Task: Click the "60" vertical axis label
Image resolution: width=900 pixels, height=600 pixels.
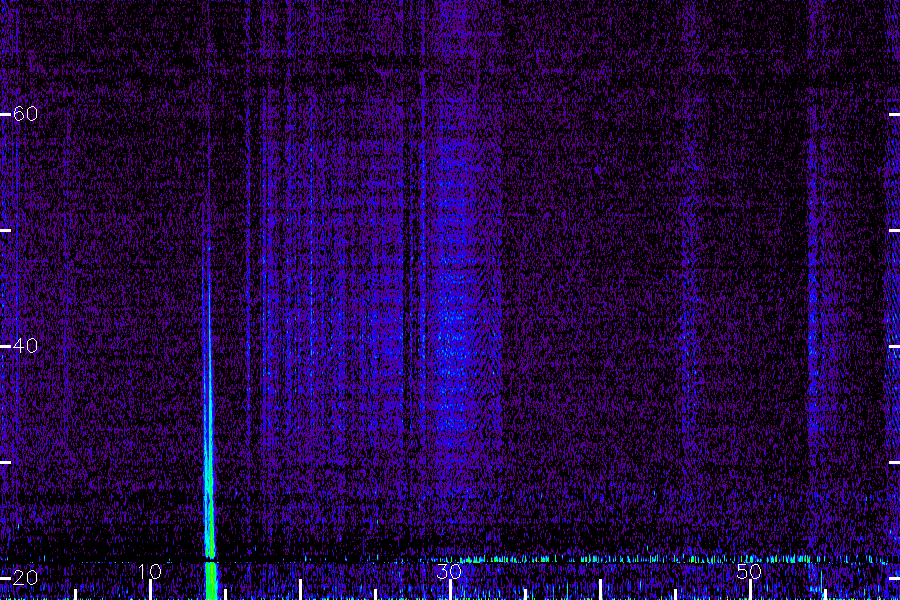Action: (25, 114)
